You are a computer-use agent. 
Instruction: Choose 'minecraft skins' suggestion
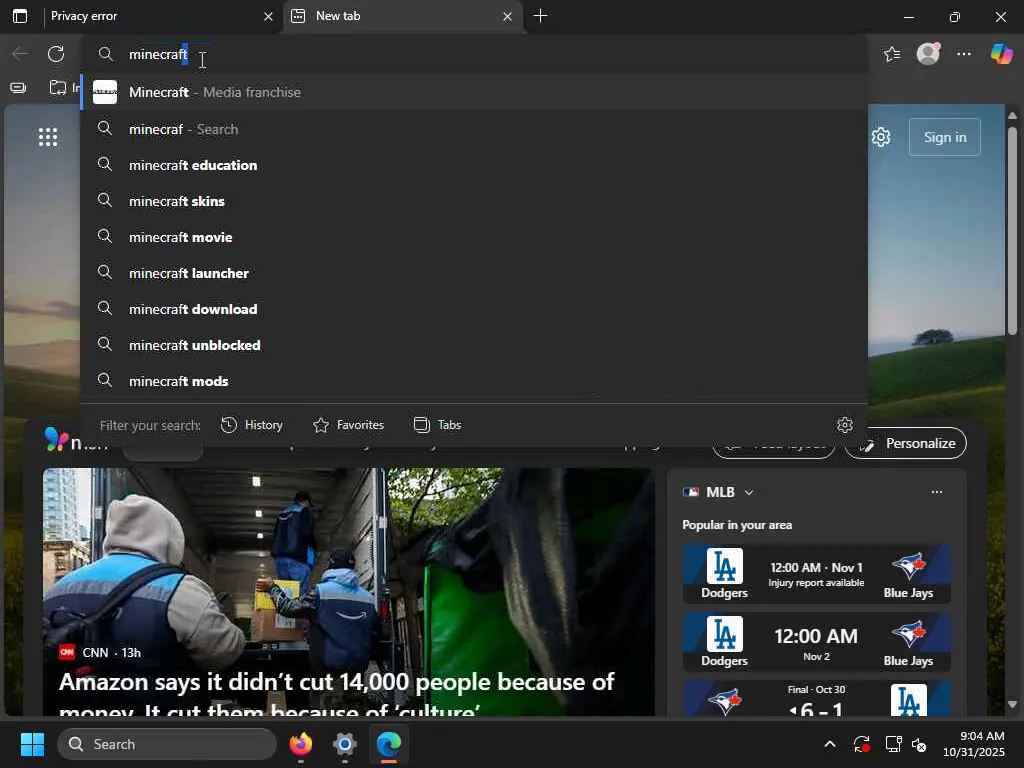(474, 201)
